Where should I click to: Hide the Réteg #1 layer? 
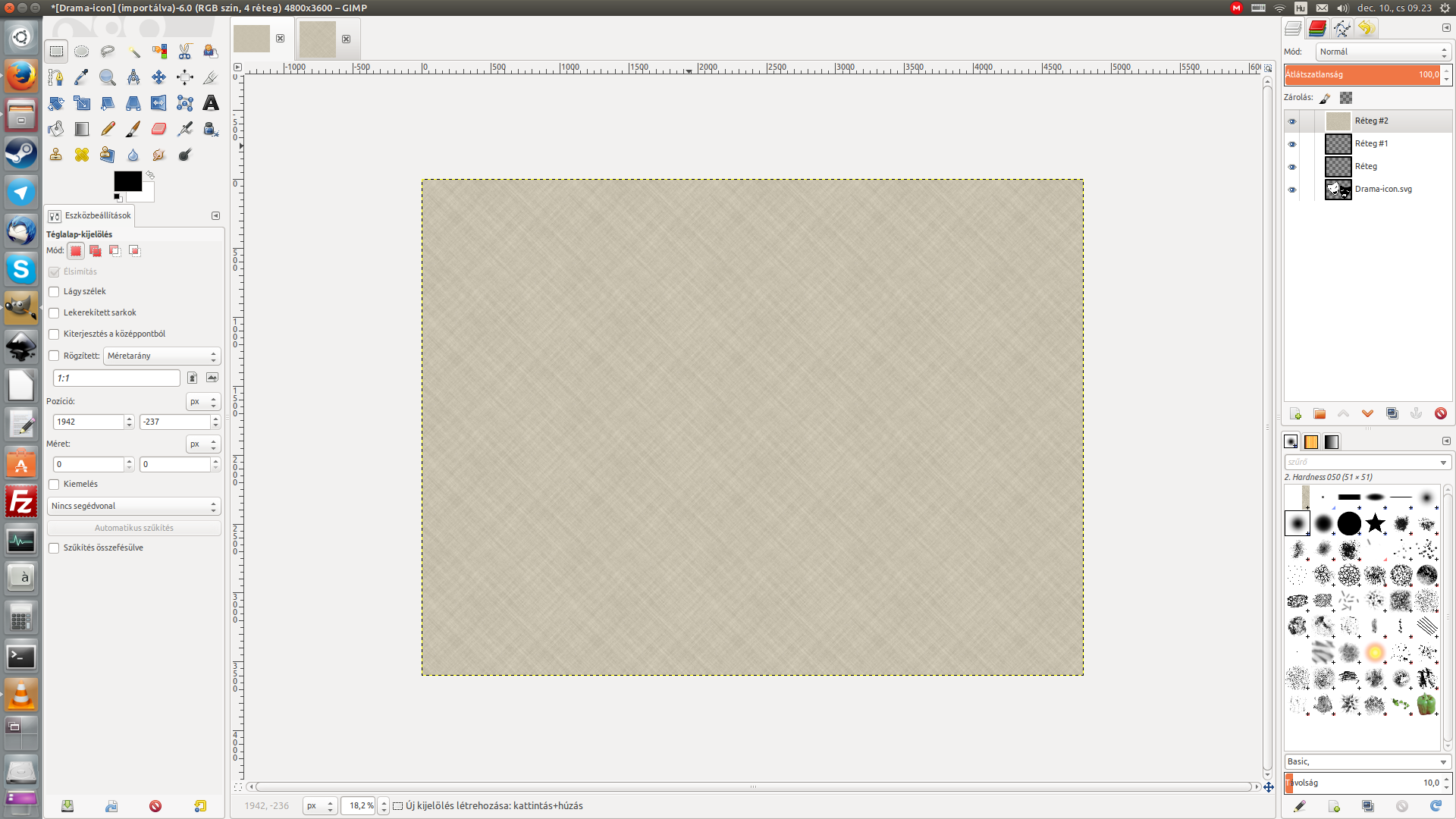[x=1292, y=144]
